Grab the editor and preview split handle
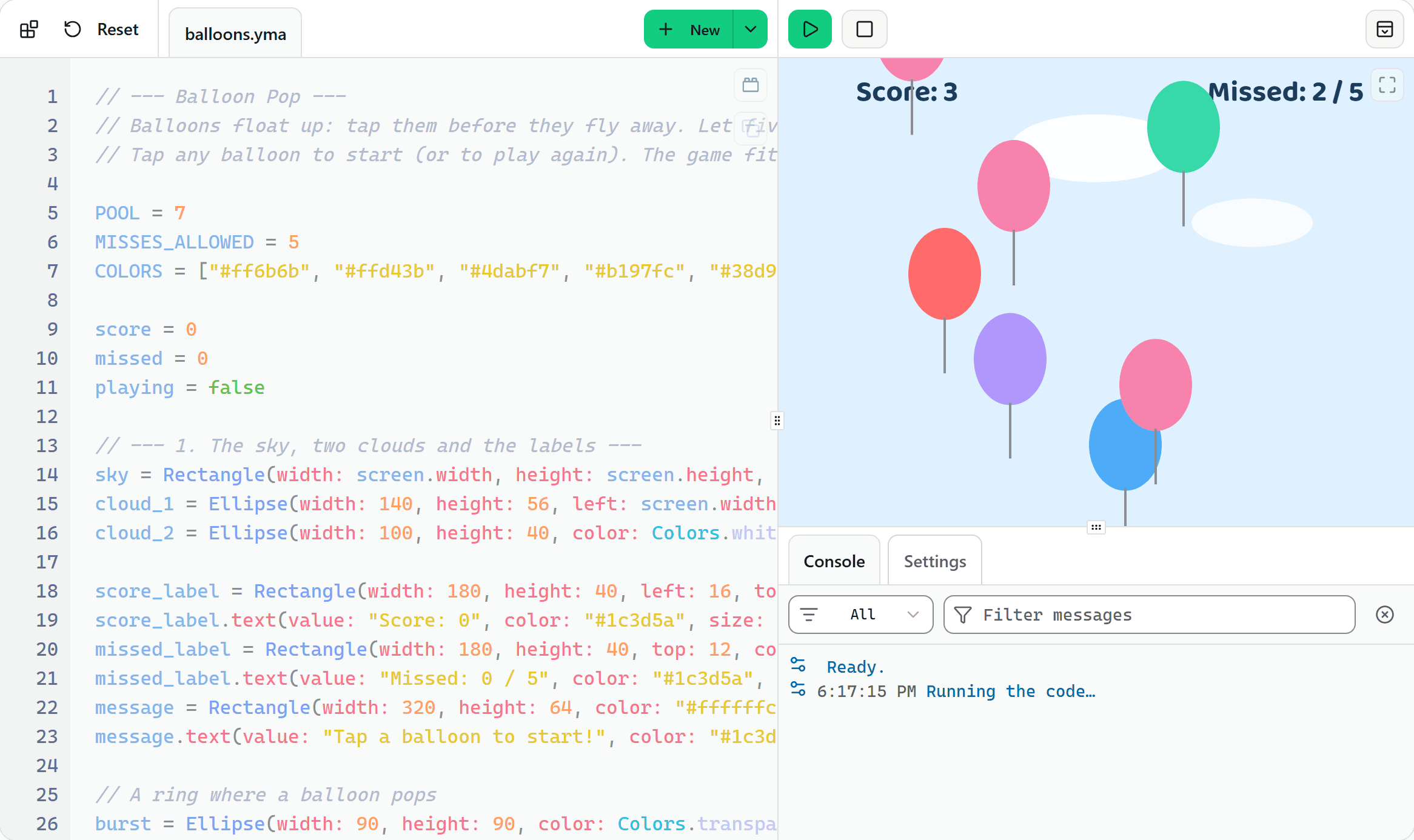Screen dimensions: 1414x840 pos(777,420)
